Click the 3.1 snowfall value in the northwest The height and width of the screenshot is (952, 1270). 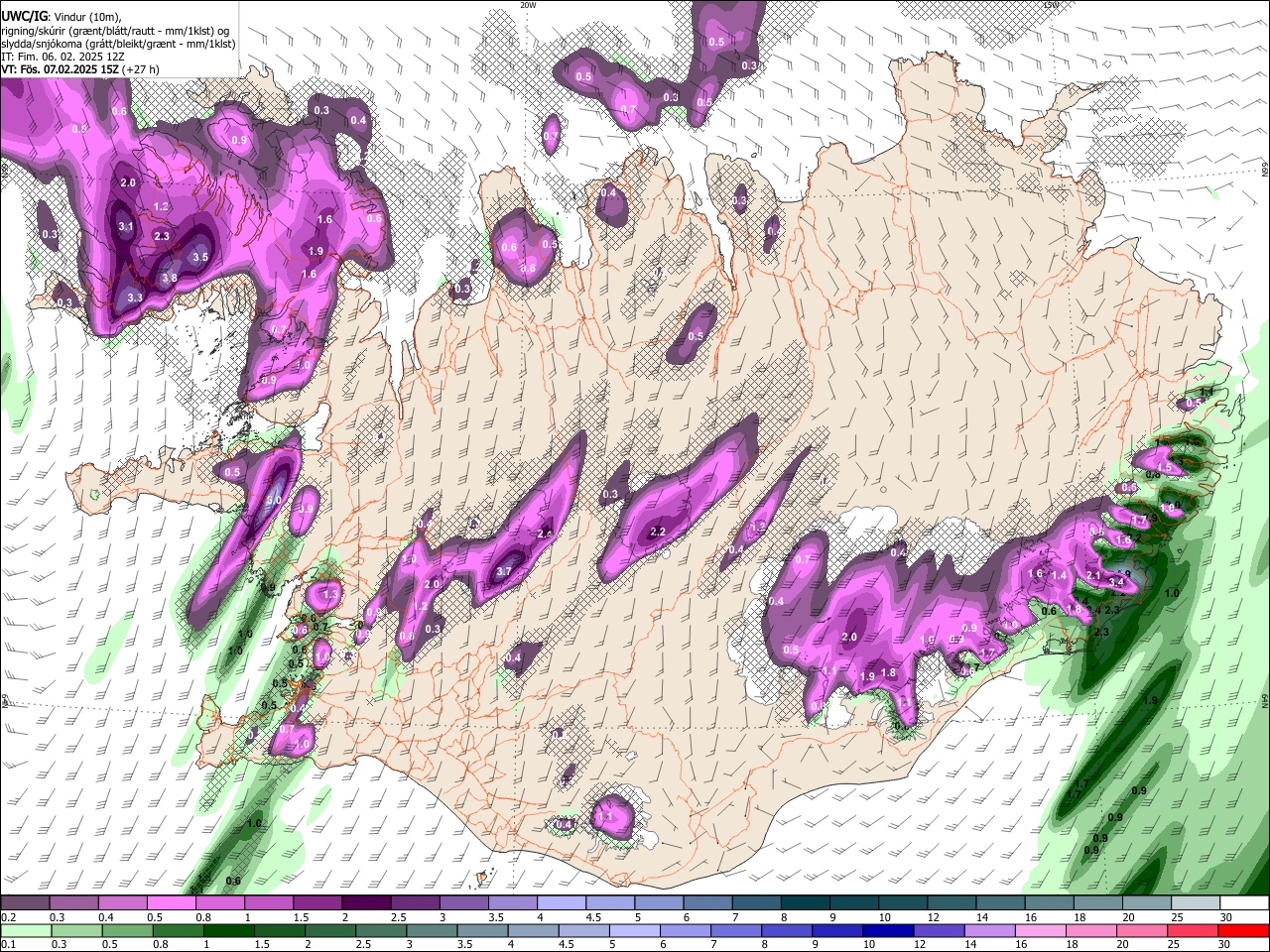point(126,227)
